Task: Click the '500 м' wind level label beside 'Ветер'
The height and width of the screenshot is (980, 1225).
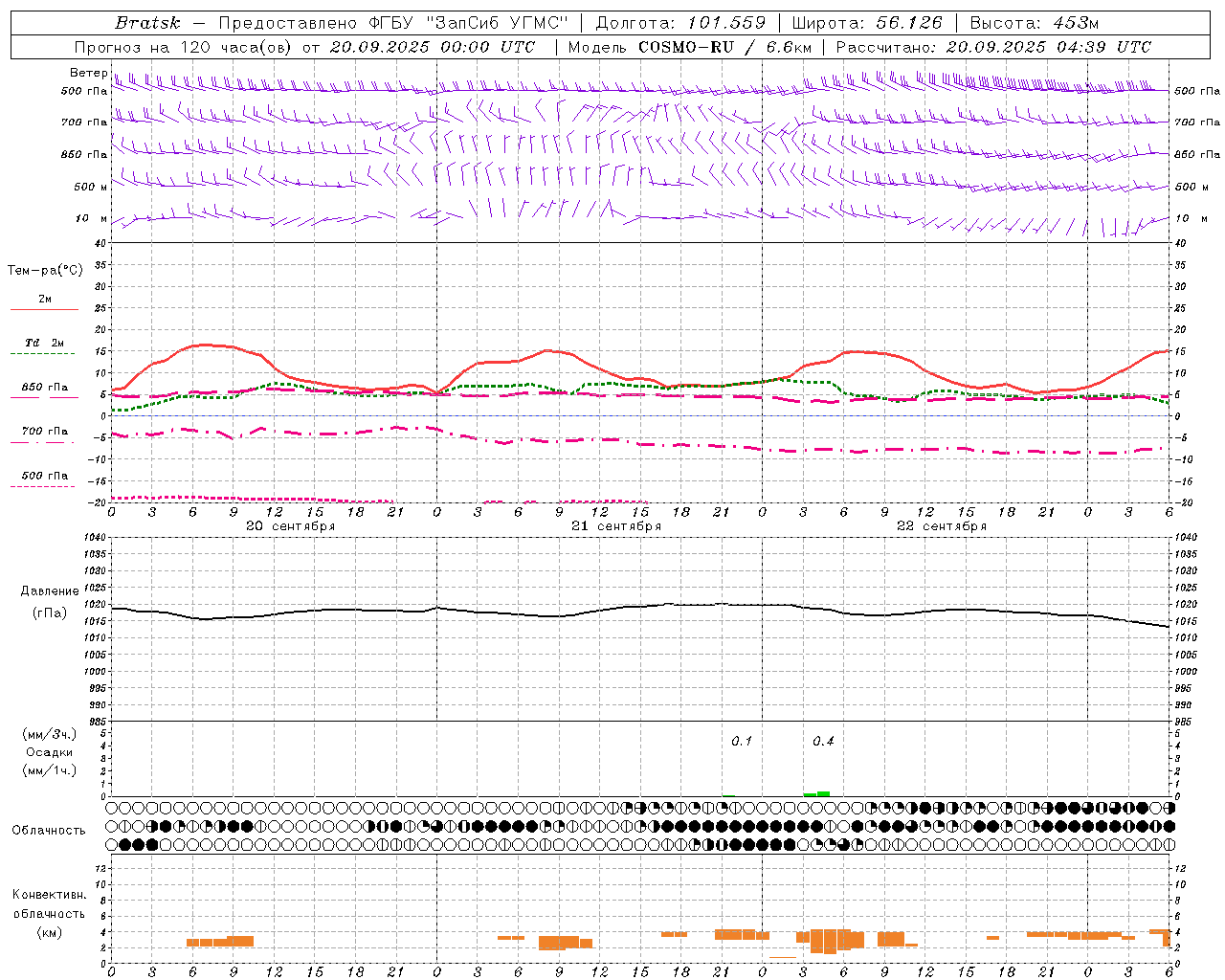Action: (x=91, y=187)
